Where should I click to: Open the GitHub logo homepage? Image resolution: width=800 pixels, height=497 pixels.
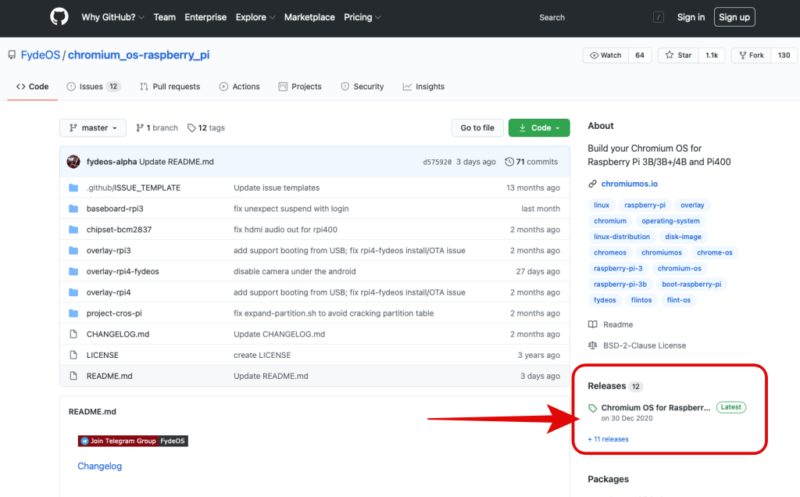[x=59, y=17]
